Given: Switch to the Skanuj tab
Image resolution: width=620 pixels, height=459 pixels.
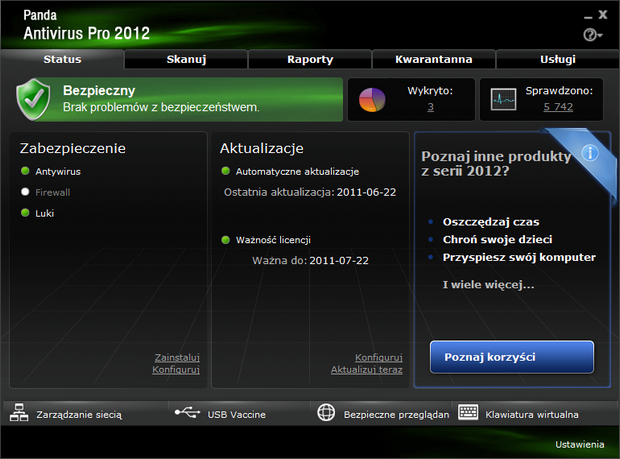Looking at the screenshot, I should click(x=186, y=59).
